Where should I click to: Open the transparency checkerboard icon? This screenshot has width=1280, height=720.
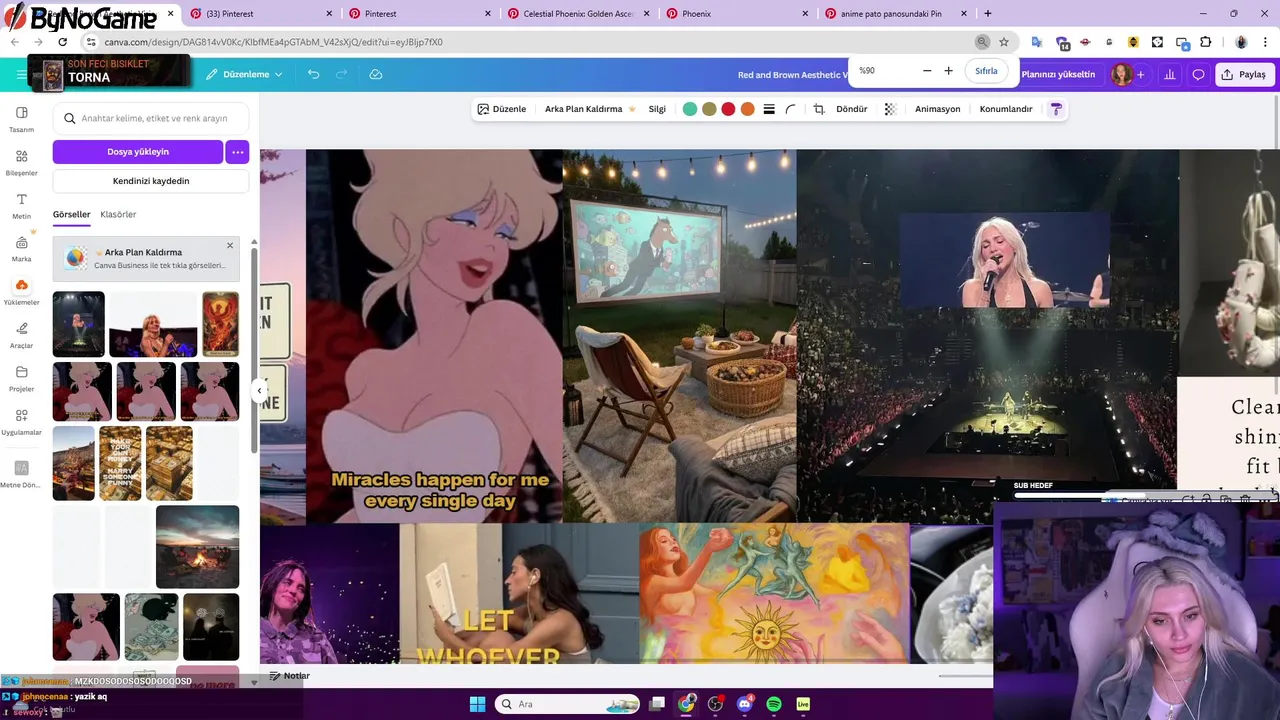(x=890, y=109)
